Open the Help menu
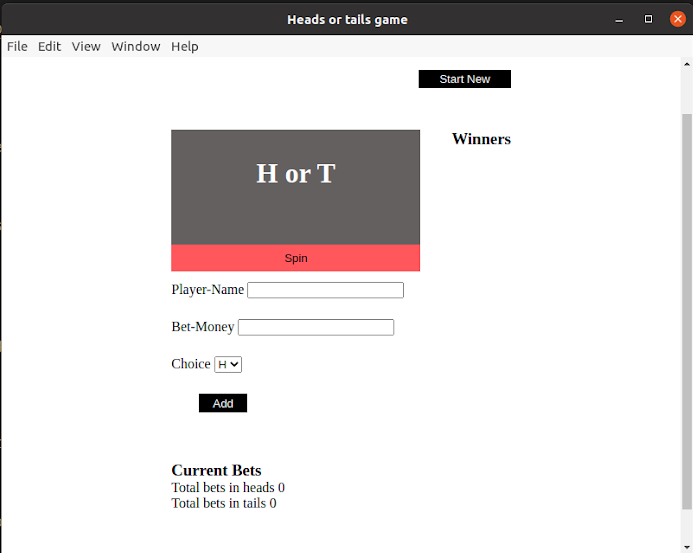 pyautogui.click(x=185, y=46)
